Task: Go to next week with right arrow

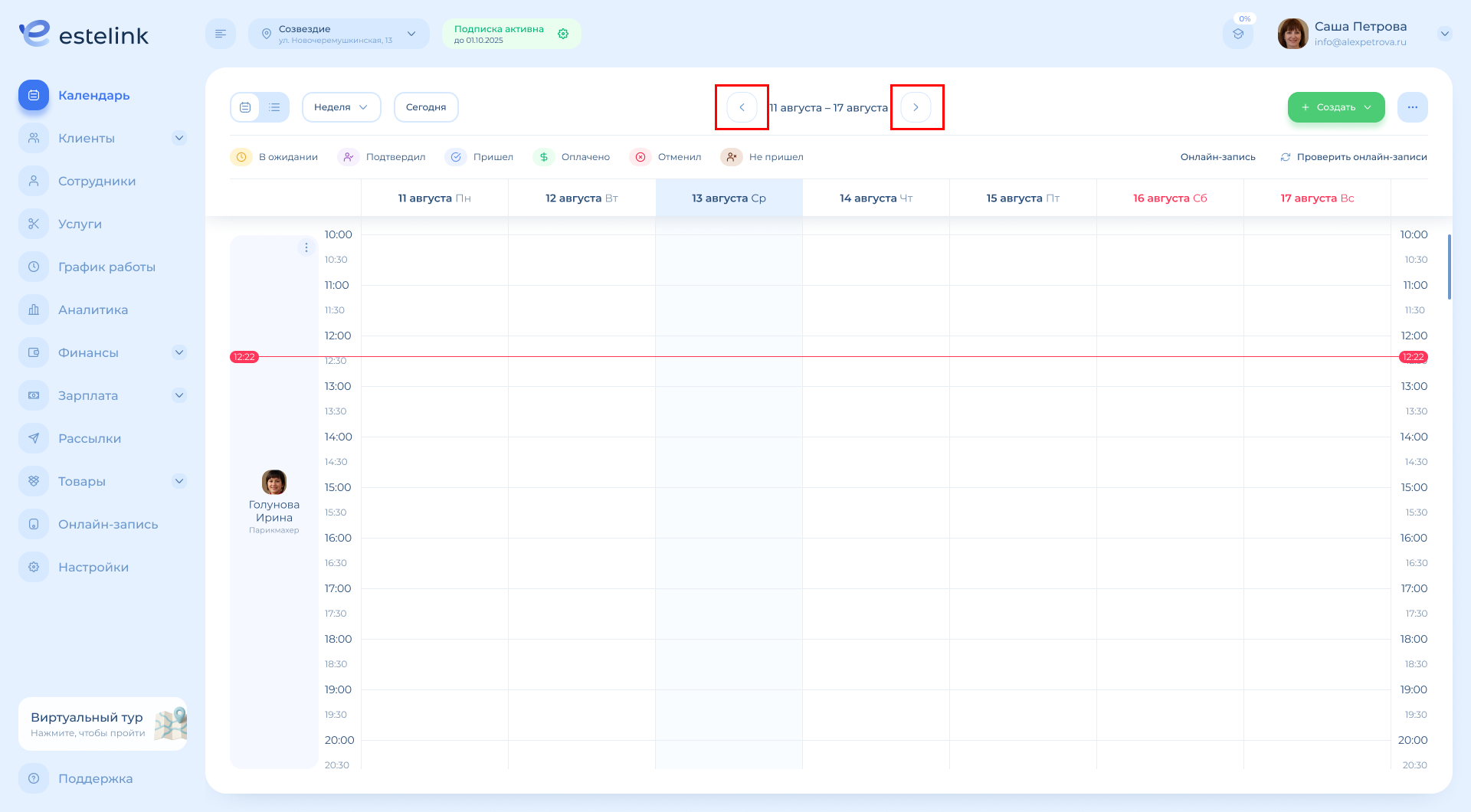Action: click(x=916, y=107)
